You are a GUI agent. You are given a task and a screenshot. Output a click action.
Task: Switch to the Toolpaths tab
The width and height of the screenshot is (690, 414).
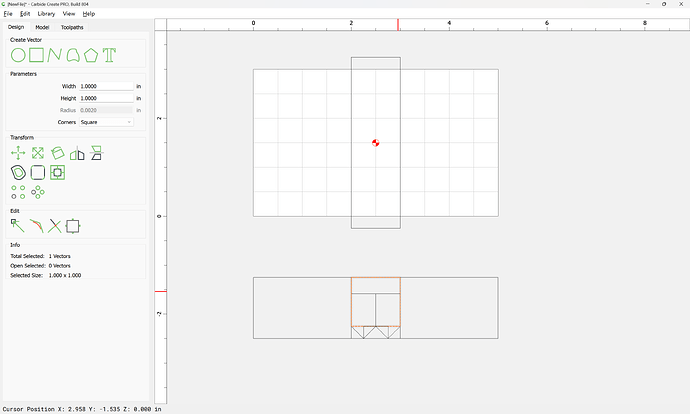pyautogui.click(x=72, y=27)
